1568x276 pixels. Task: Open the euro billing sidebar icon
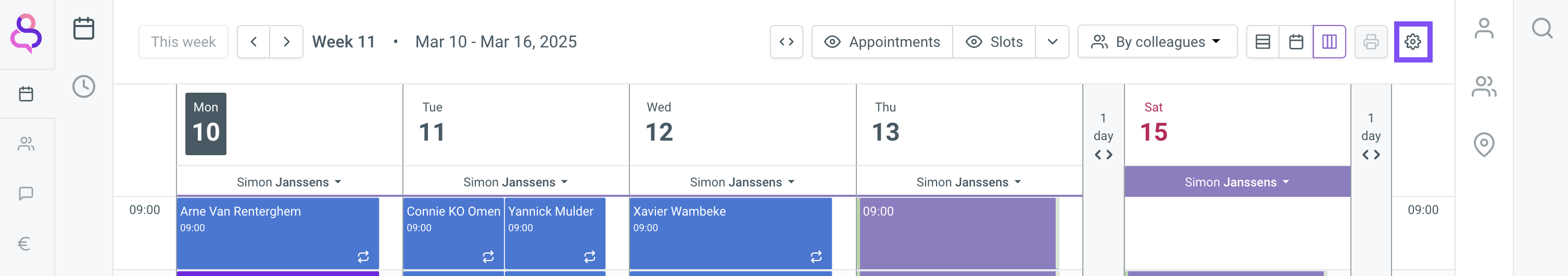pos(25,244)
